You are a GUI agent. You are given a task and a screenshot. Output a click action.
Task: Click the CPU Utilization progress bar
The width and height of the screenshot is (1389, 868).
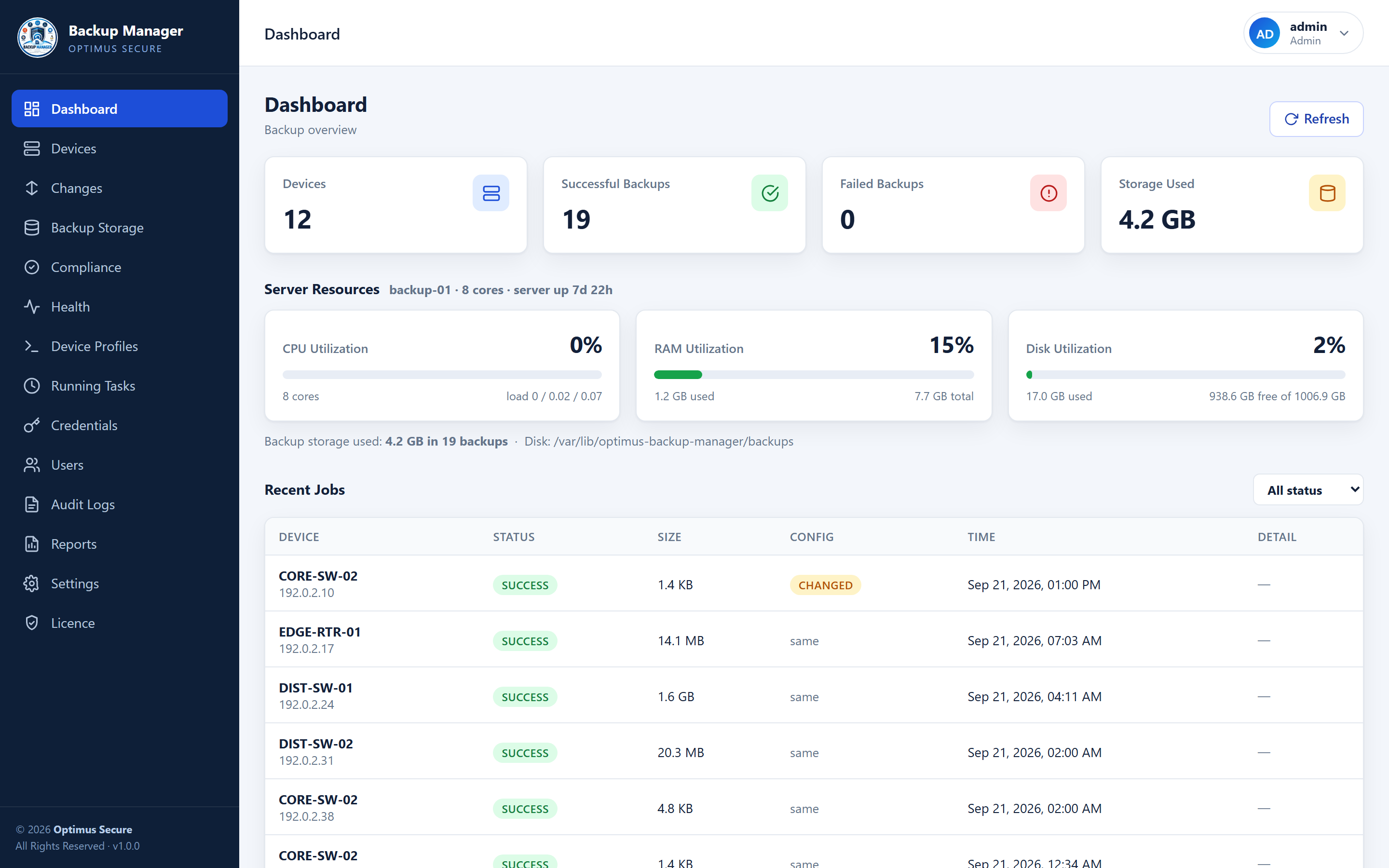coord(442,375)
